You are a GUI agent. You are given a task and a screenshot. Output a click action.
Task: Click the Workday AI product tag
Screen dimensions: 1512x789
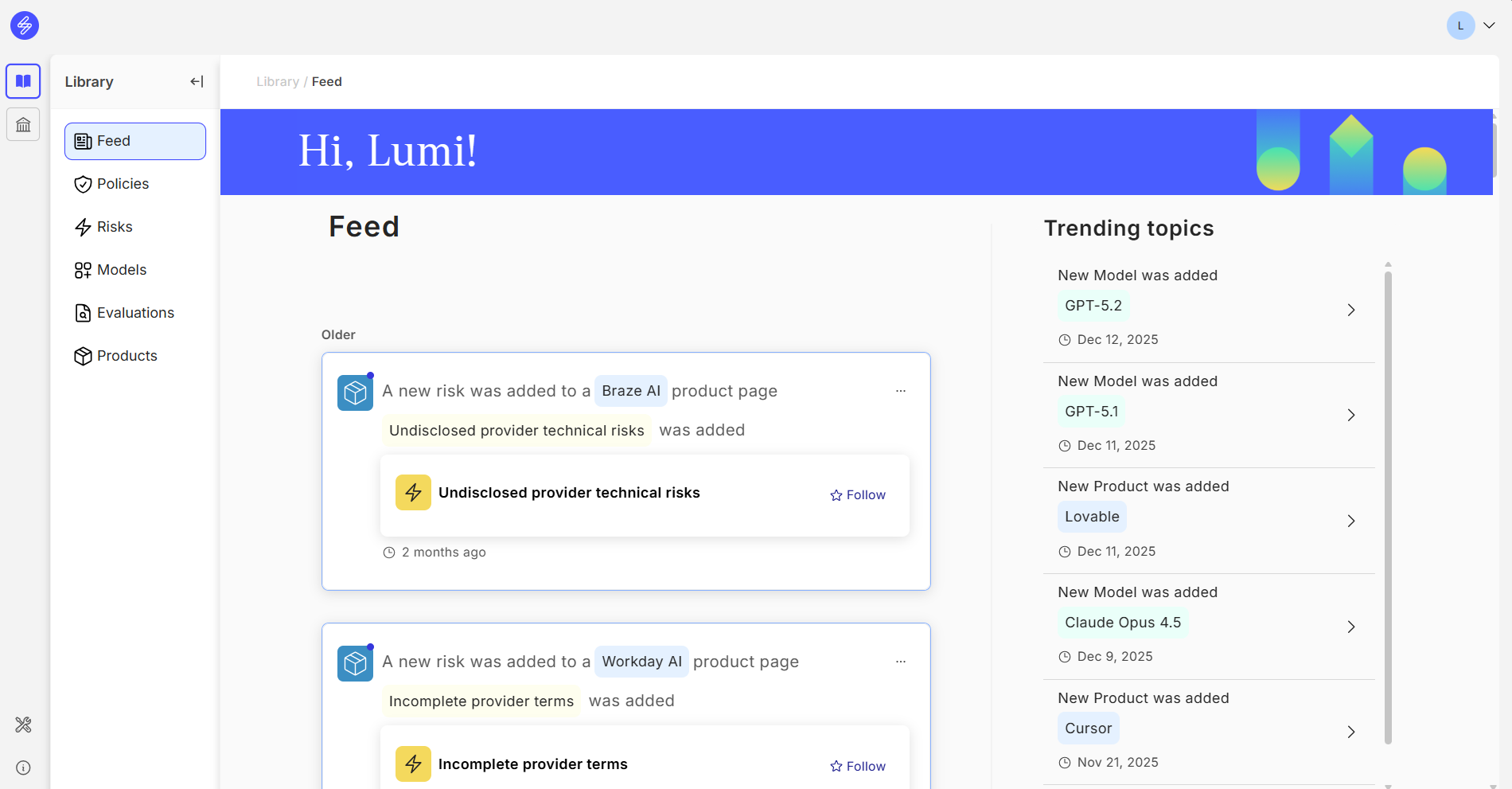click(x=641, y=662)
